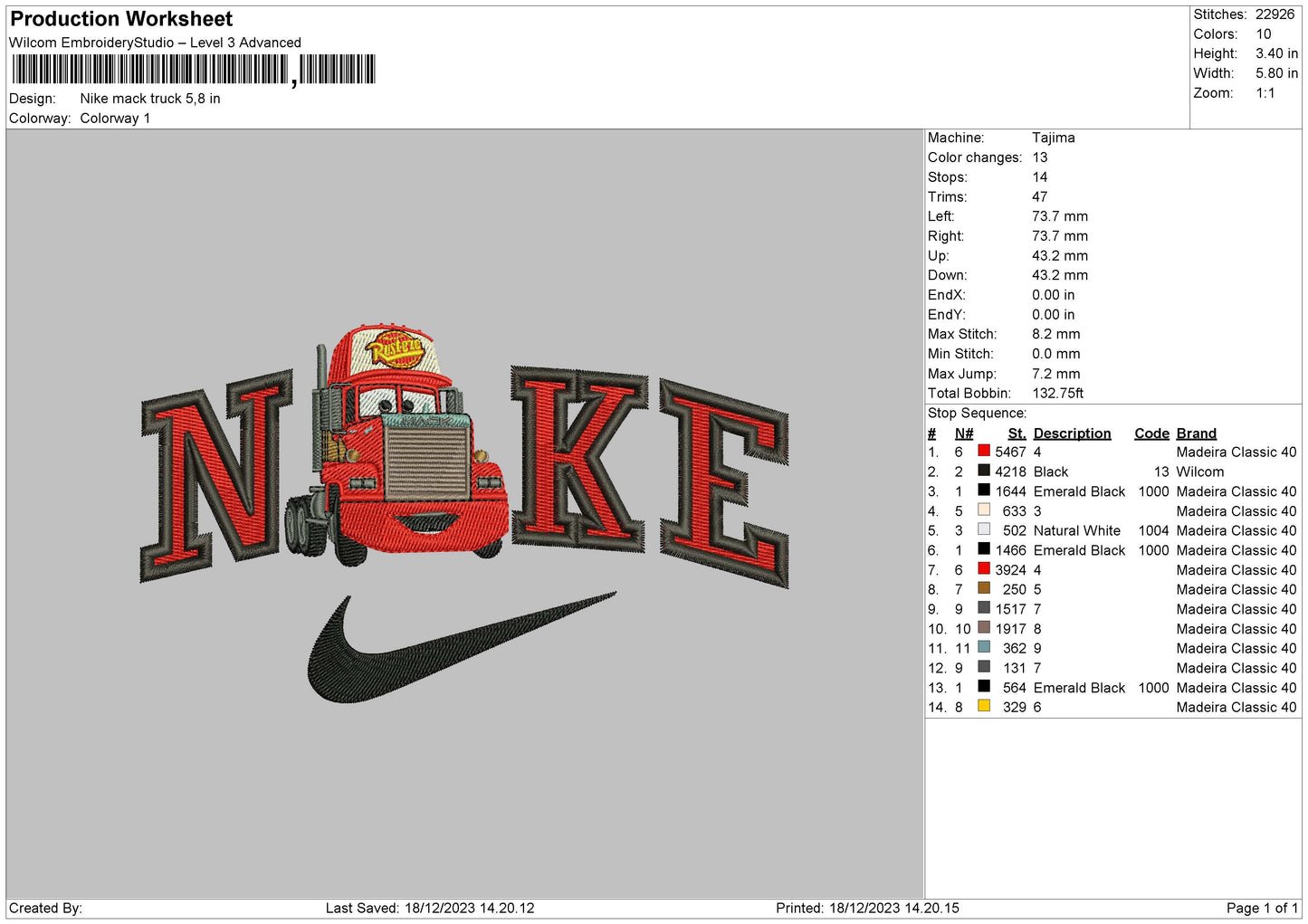Click the mauve swatch with 1917 stitches

(983, 628)
